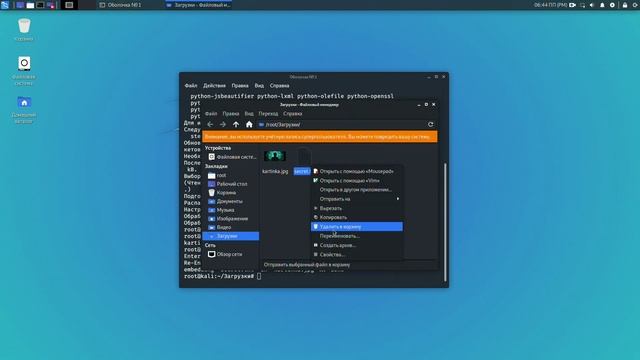640x360 pixels.
Task: Switch to the Загрузки file manager taskbar button
Action: 198,5
